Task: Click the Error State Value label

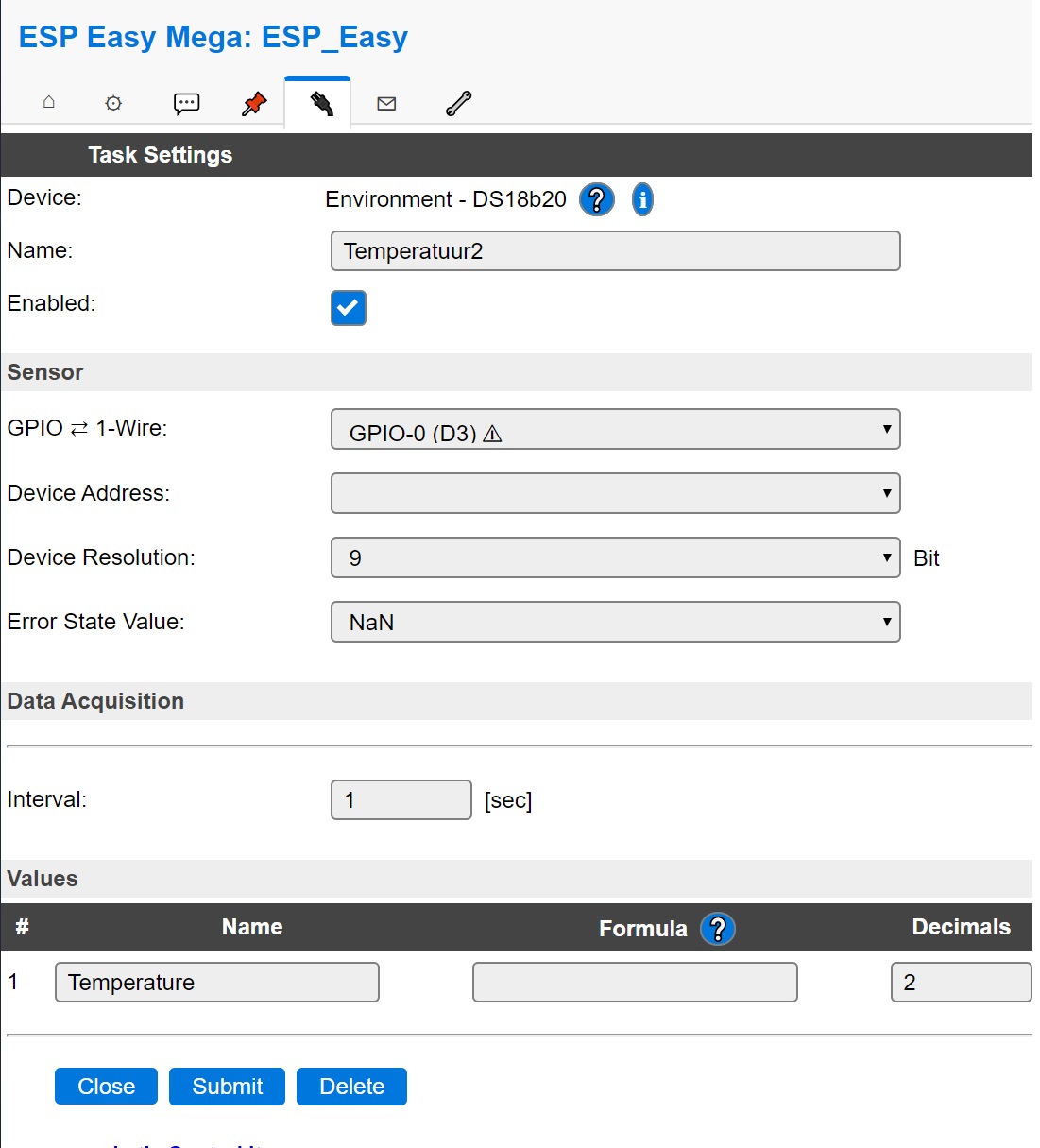Action: pyautogui.click(x=95, y=622)
